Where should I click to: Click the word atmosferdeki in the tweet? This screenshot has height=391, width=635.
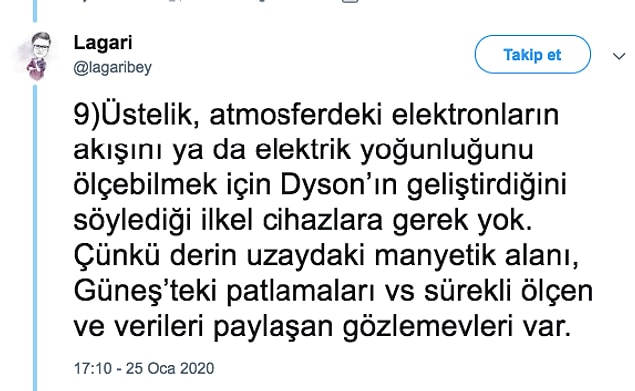(296, 115)
